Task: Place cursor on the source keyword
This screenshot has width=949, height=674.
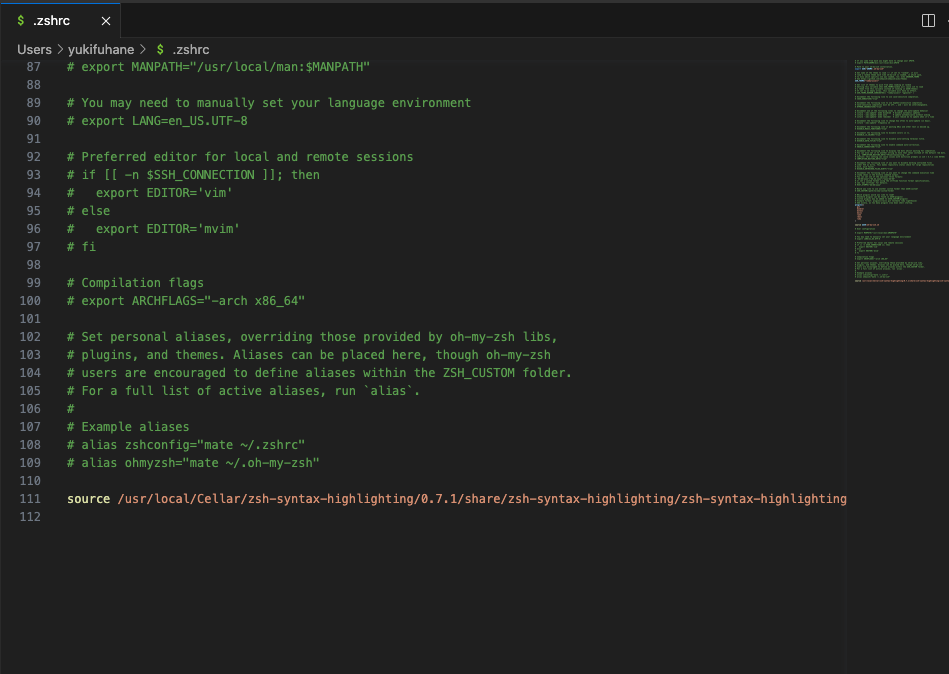Action: coord(88,499)
